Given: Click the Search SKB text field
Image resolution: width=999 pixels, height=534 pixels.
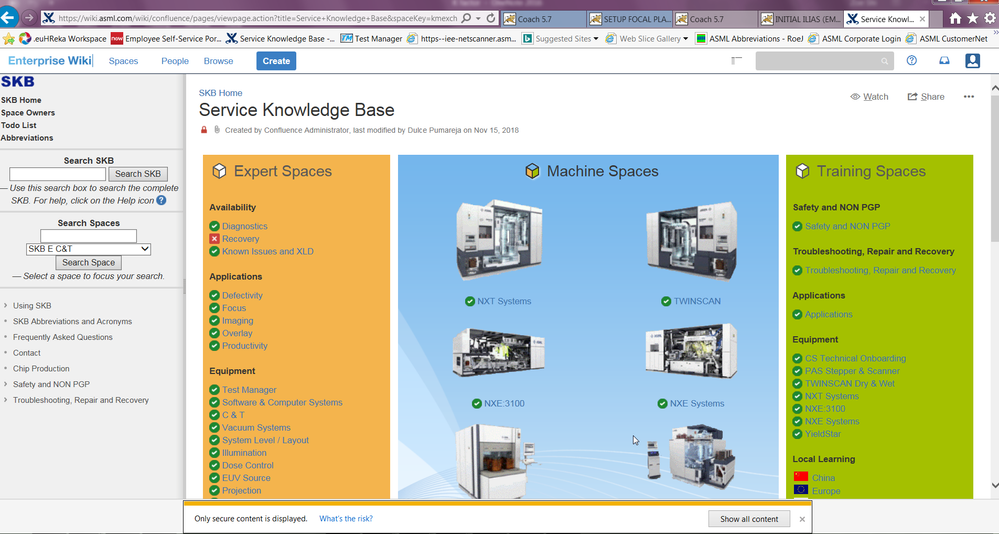Looking at the screenshot, I should click(57, 174).
